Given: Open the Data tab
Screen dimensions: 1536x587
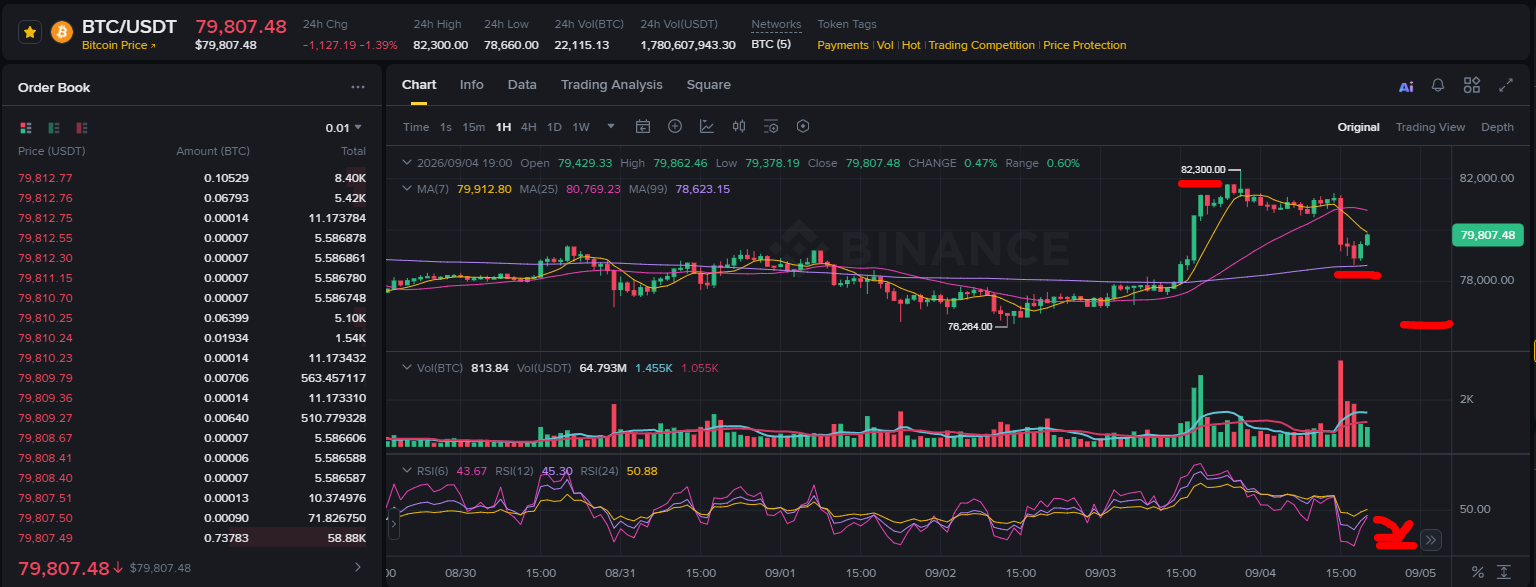Looking at the screenshot, I should tap(522, 85).
